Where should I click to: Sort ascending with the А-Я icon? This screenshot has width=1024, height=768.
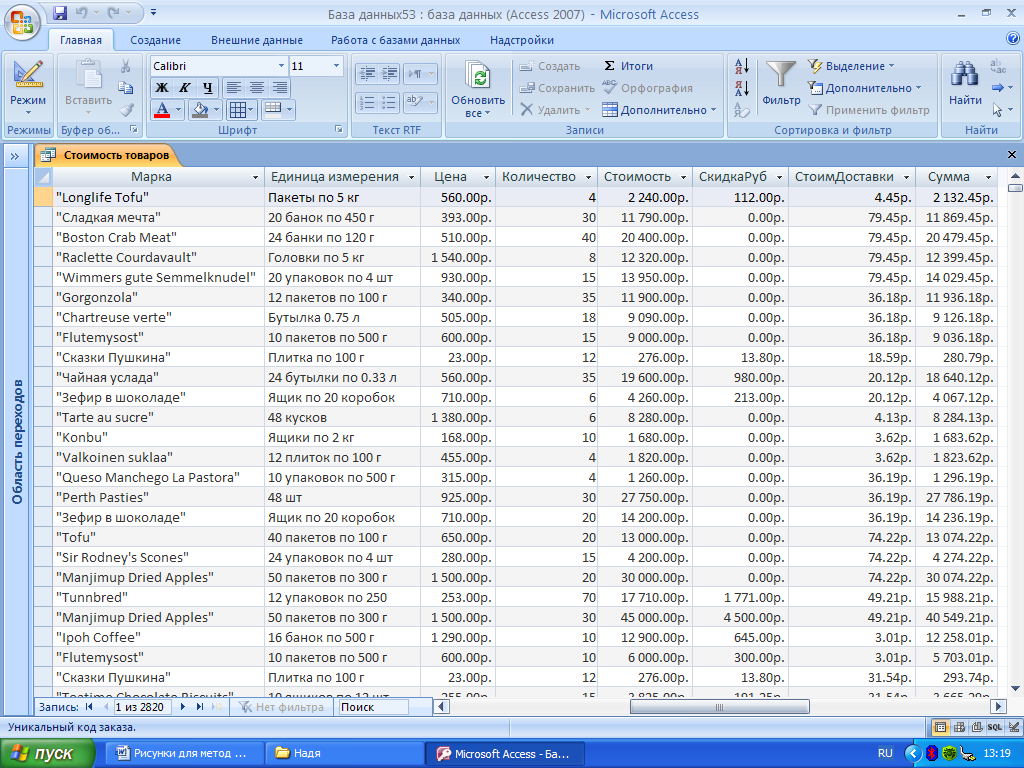pyautogui.click(x=742, y=66)
